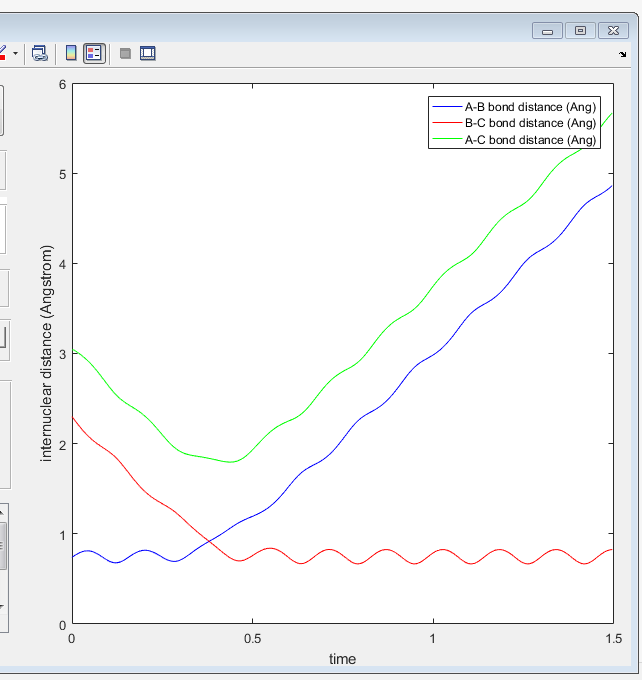Click the y-axis tick label 2
Viewport: 642px width, 680px height.
pos(63,445)
